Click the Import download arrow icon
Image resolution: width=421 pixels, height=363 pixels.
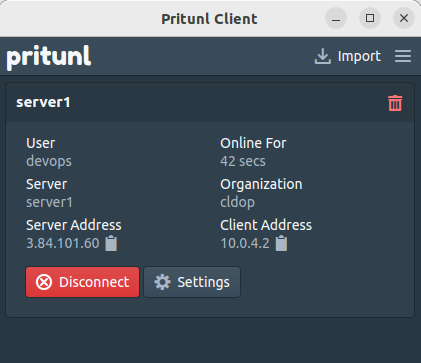322,56
